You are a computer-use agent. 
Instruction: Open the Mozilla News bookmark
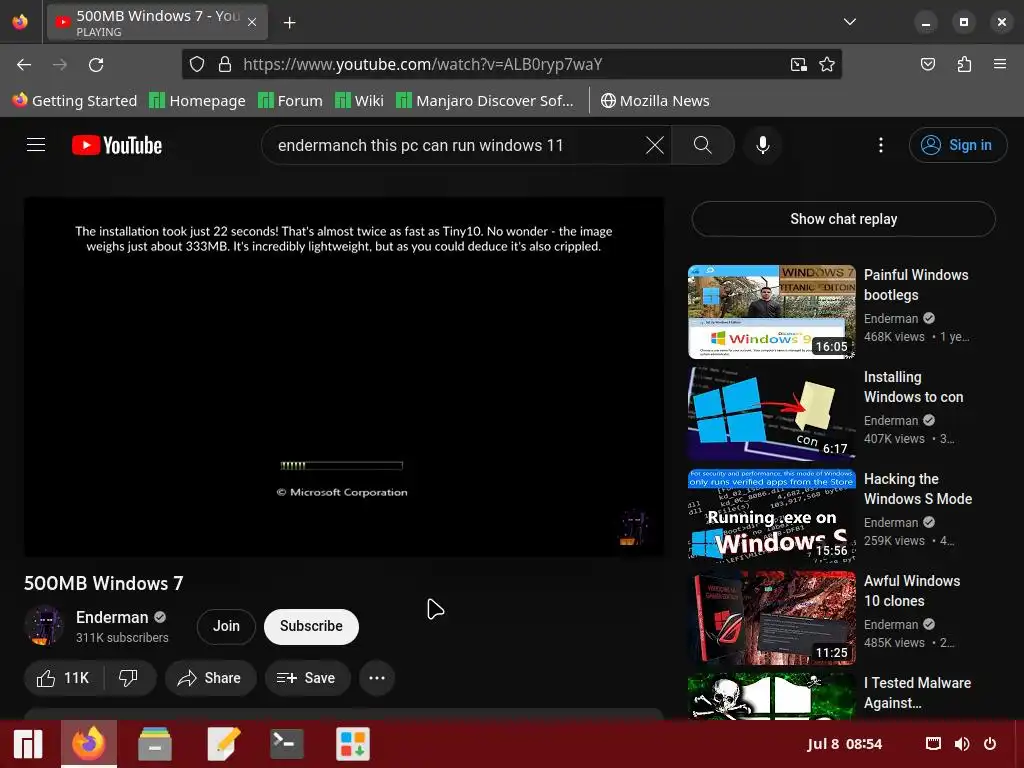[655, 101]
